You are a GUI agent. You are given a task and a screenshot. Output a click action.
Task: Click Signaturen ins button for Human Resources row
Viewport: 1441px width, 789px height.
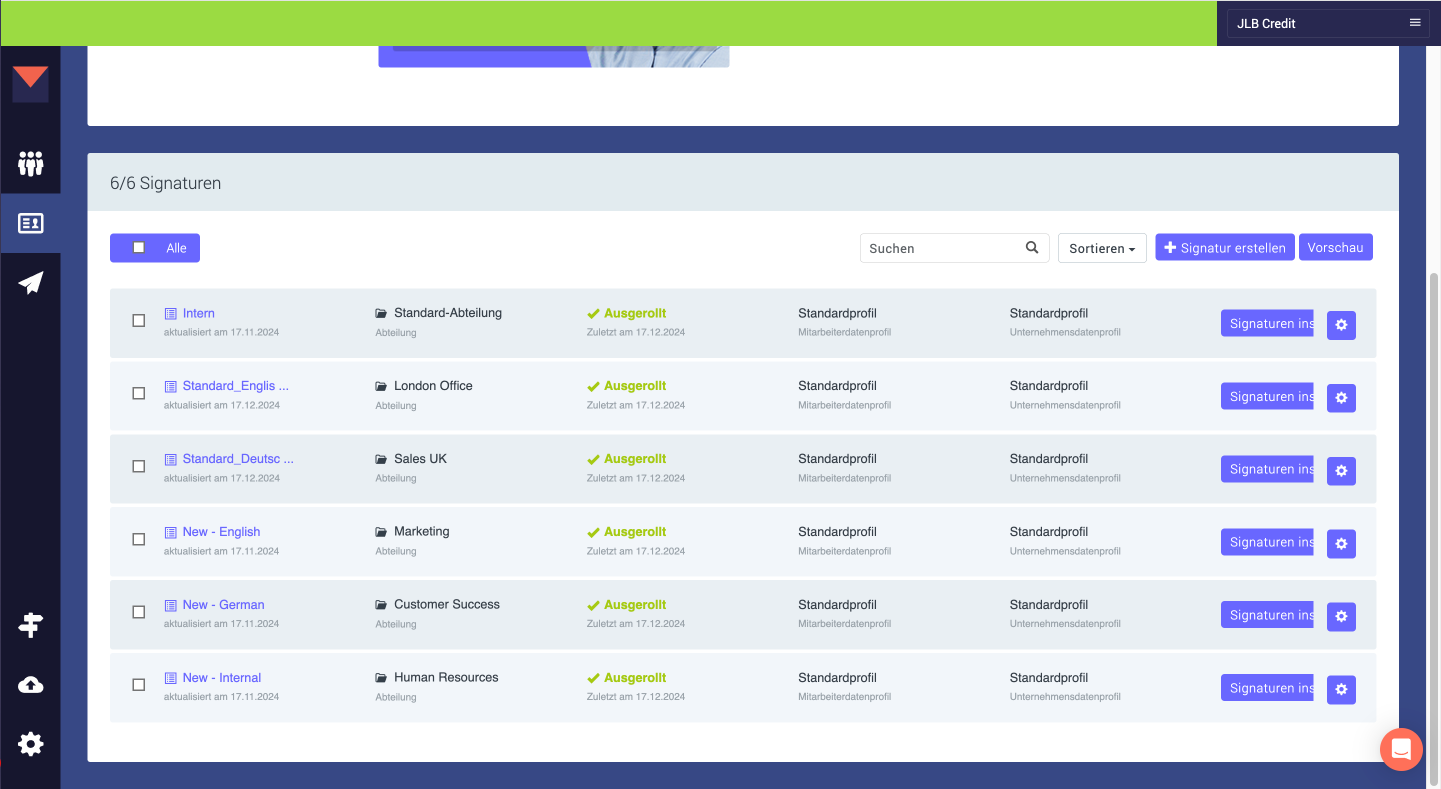[1267, 688]
